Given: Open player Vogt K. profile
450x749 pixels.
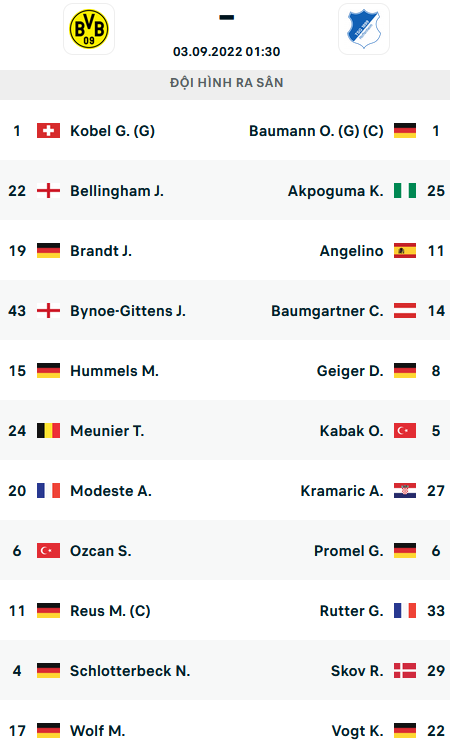Looking at the screenshot, I should 357,731.
